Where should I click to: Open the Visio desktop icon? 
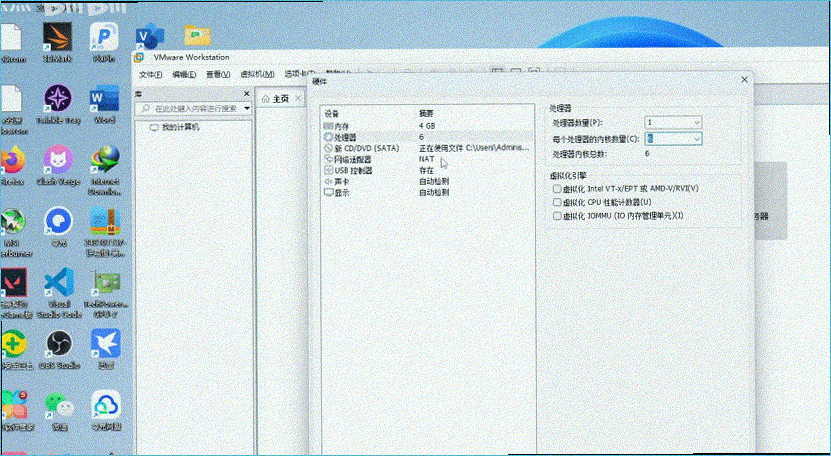(149, 37)
